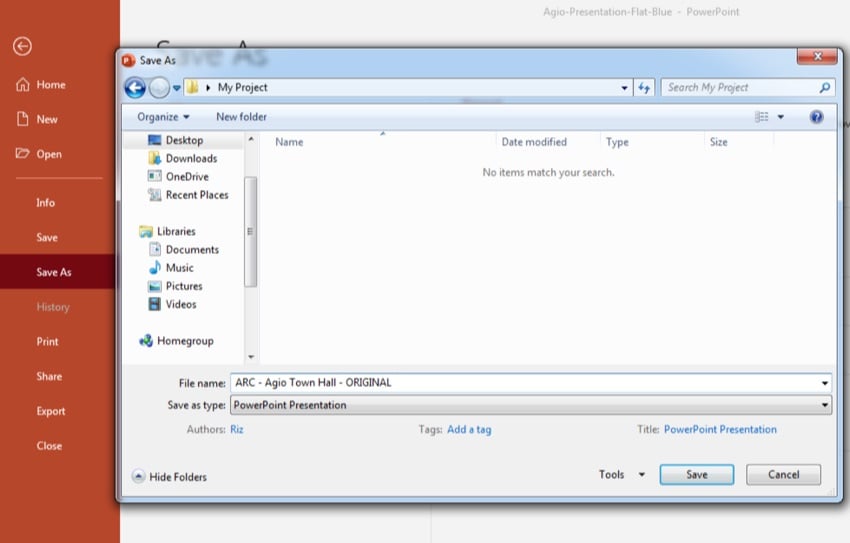Collapse the folder pane with Hide Folders

(169, 477)
